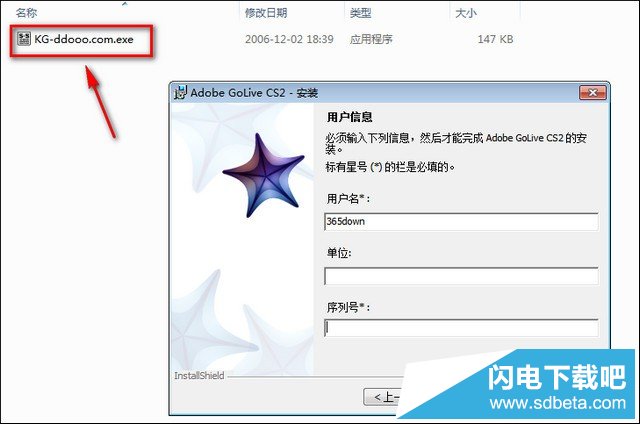Click the 闪电下载吧 watermark logo
Screen dimensions: 640x424
pos(557,377)
